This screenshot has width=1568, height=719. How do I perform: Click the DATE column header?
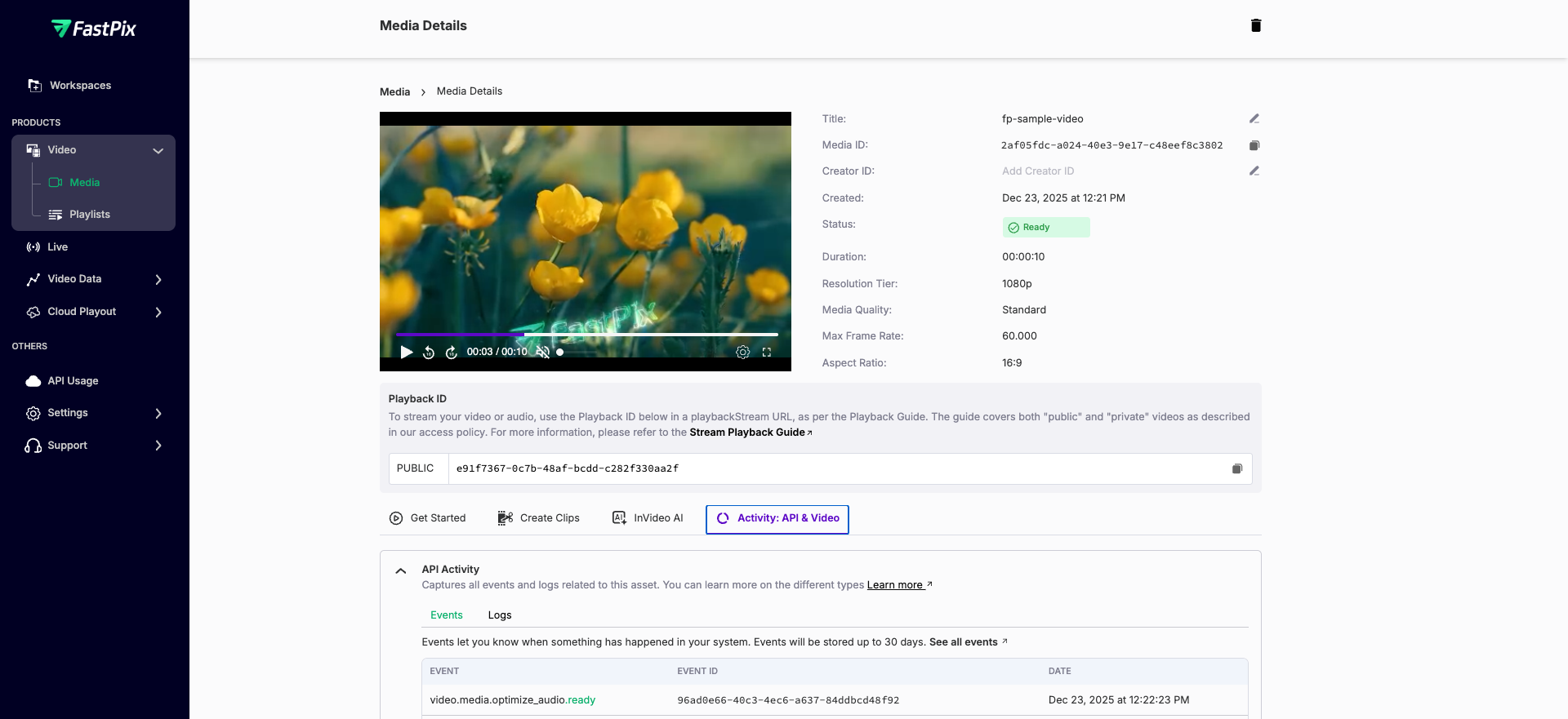pos(1060,672)
